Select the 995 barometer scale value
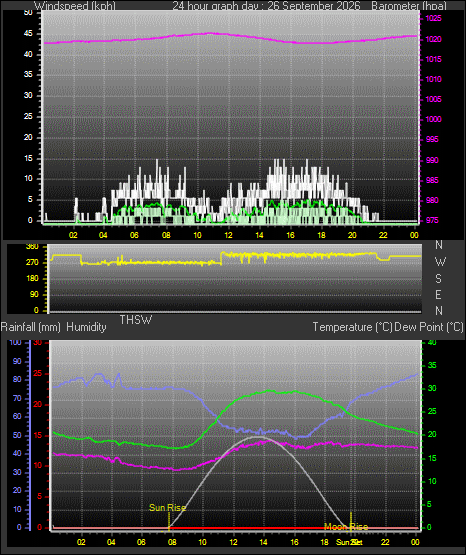The image size is (466, 555). tap(432, 139)
